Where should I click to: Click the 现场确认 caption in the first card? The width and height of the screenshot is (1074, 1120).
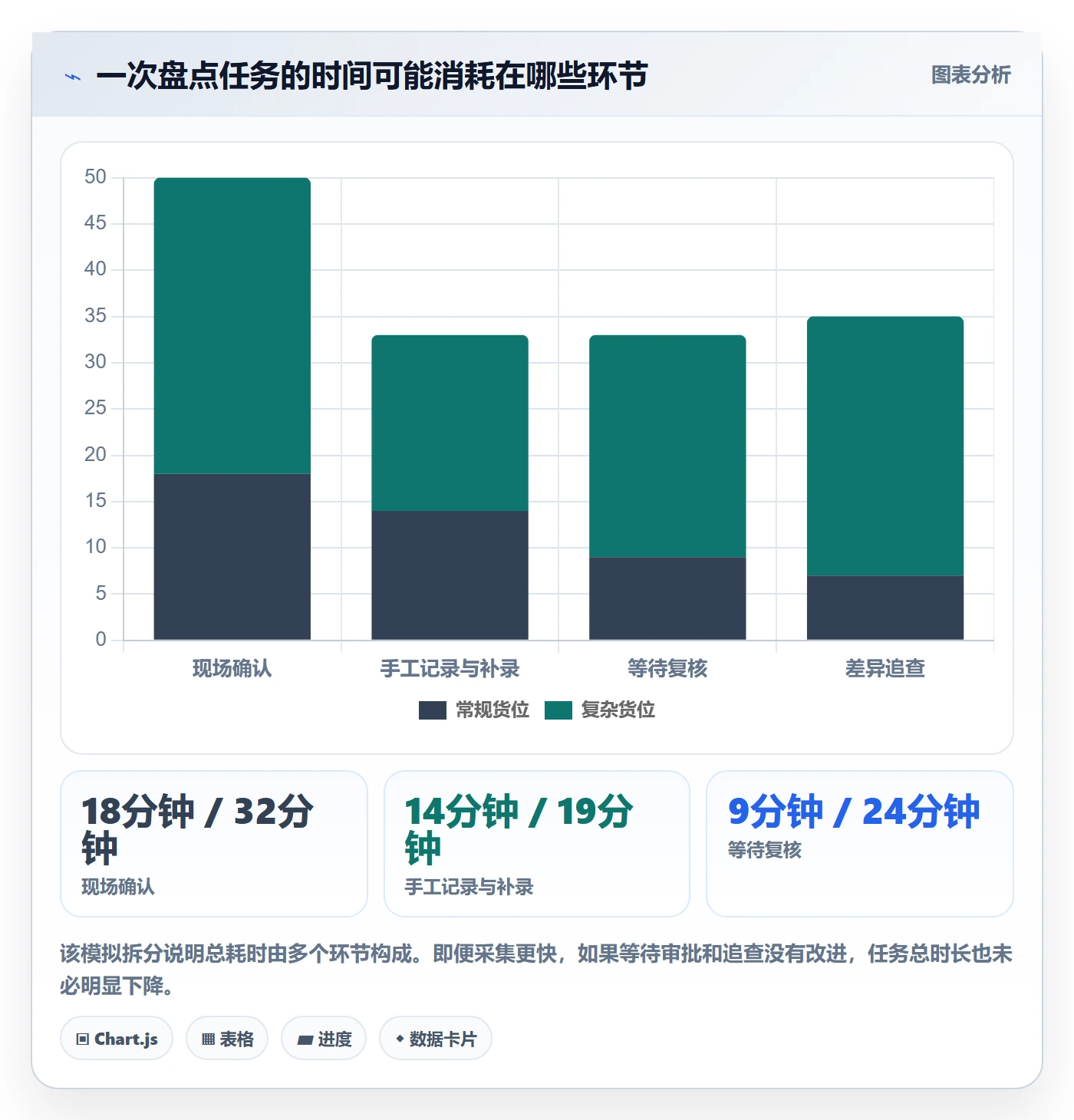click(118, 888)
